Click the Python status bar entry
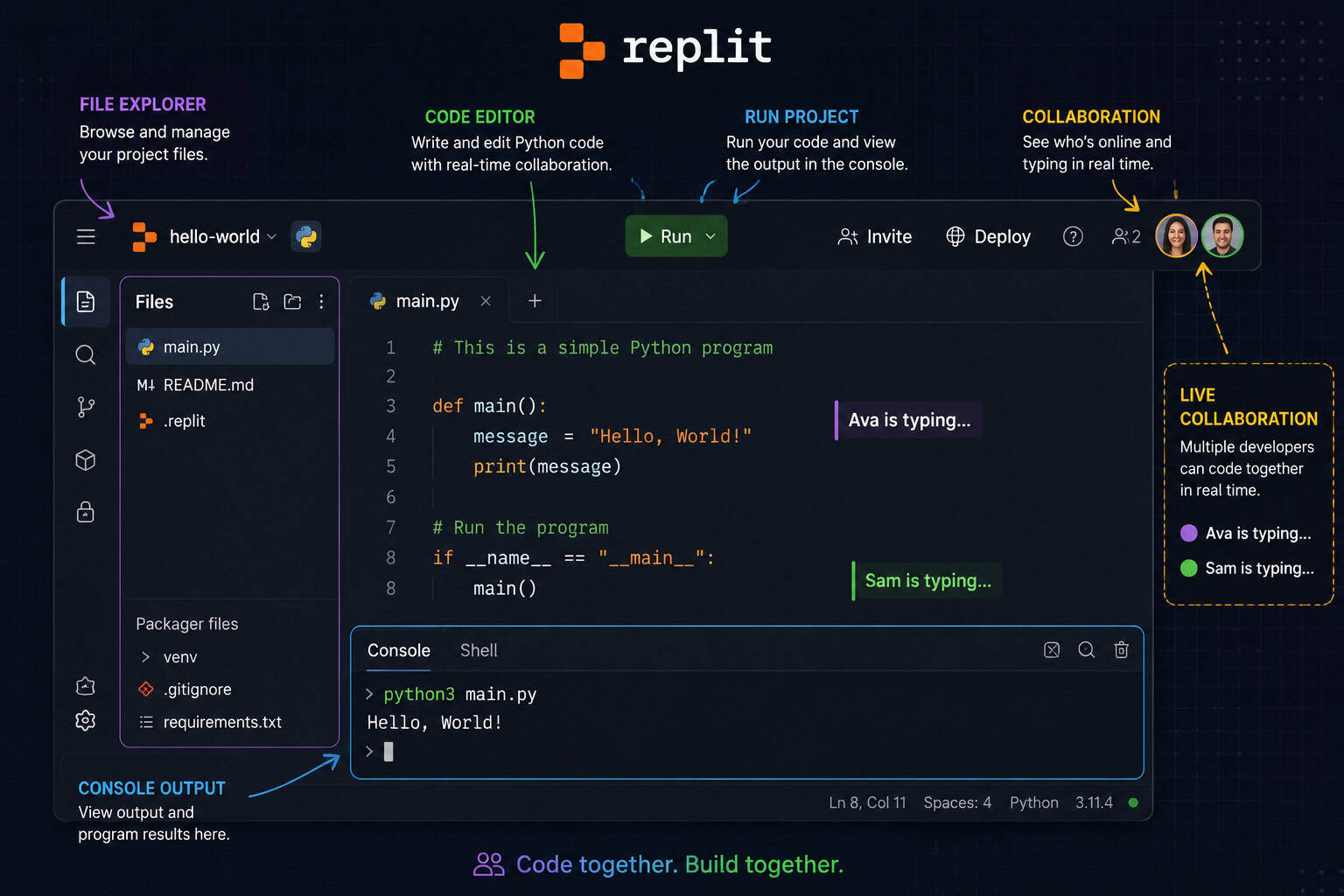The width and height of the screenshot is (1344, 896). click(x=1033, y=802)
